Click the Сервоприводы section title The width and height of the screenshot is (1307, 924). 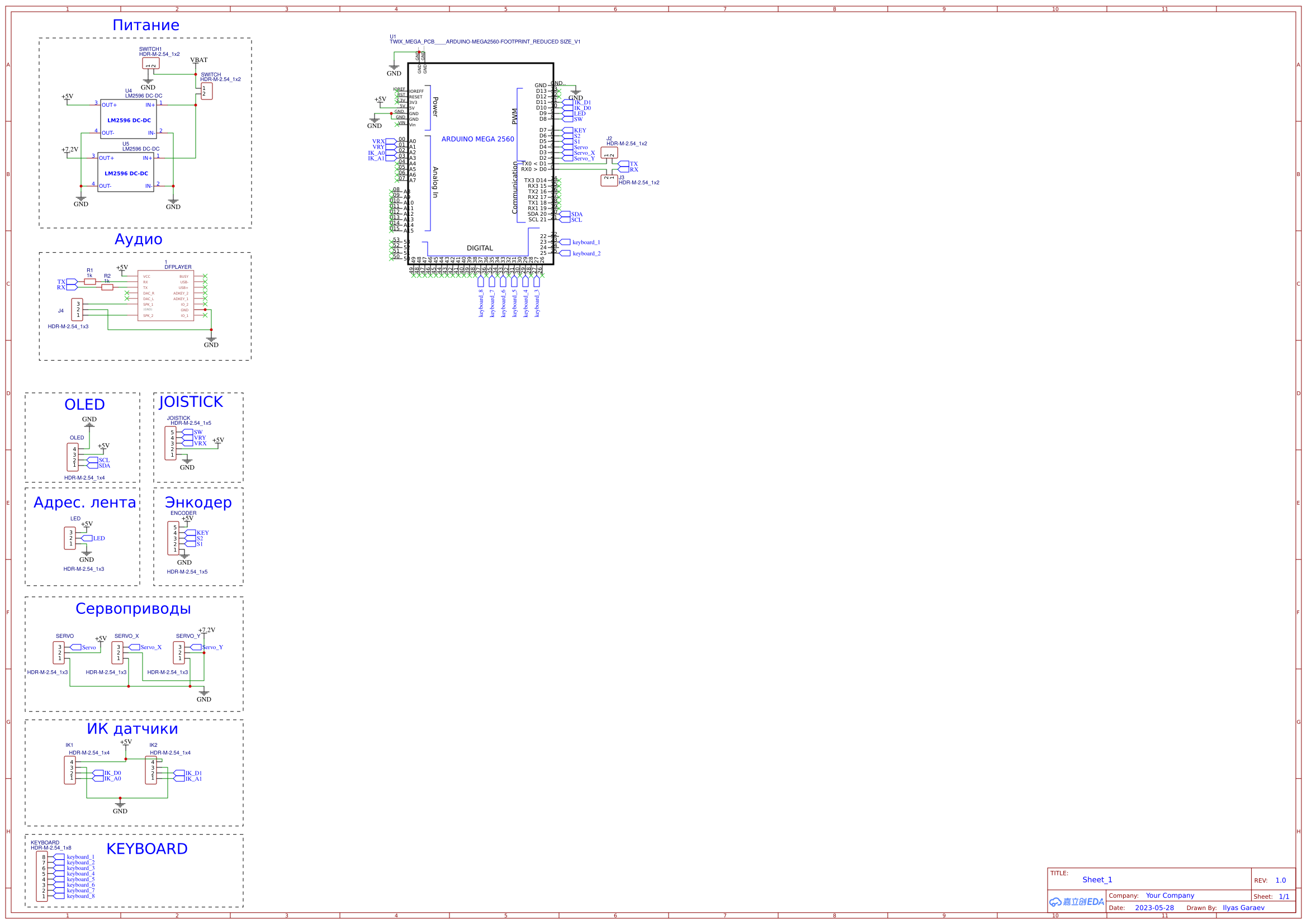pos(134,609)
